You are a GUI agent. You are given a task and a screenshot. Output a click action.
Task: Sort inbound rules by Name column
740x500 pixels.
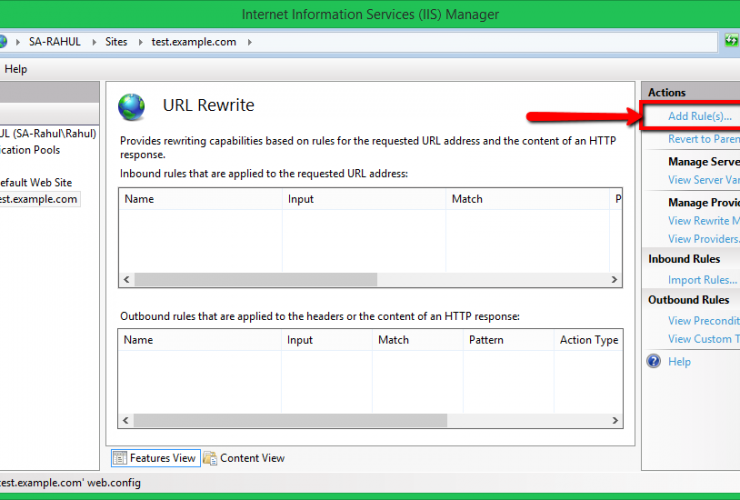(x=200, y=199)
